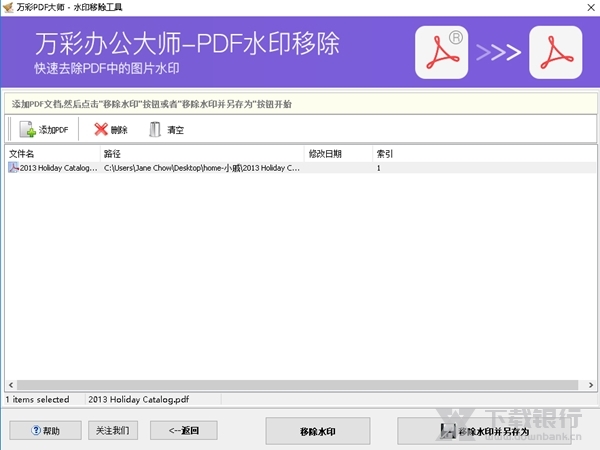Start the 移除水印 remove watermark button
Viewport: 600px width, 450px height.
coord(318,431)
